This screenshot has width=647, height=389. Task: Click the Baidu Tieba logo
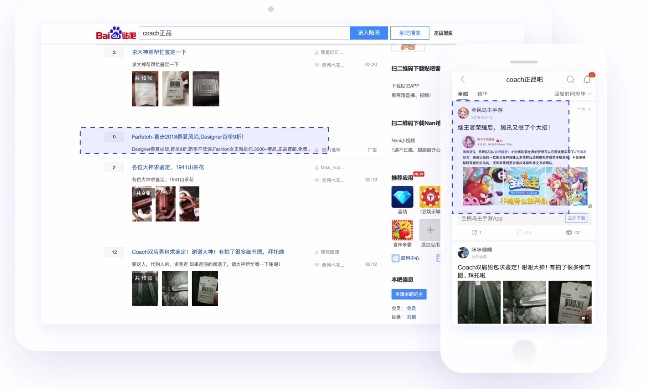pos(116,33)
